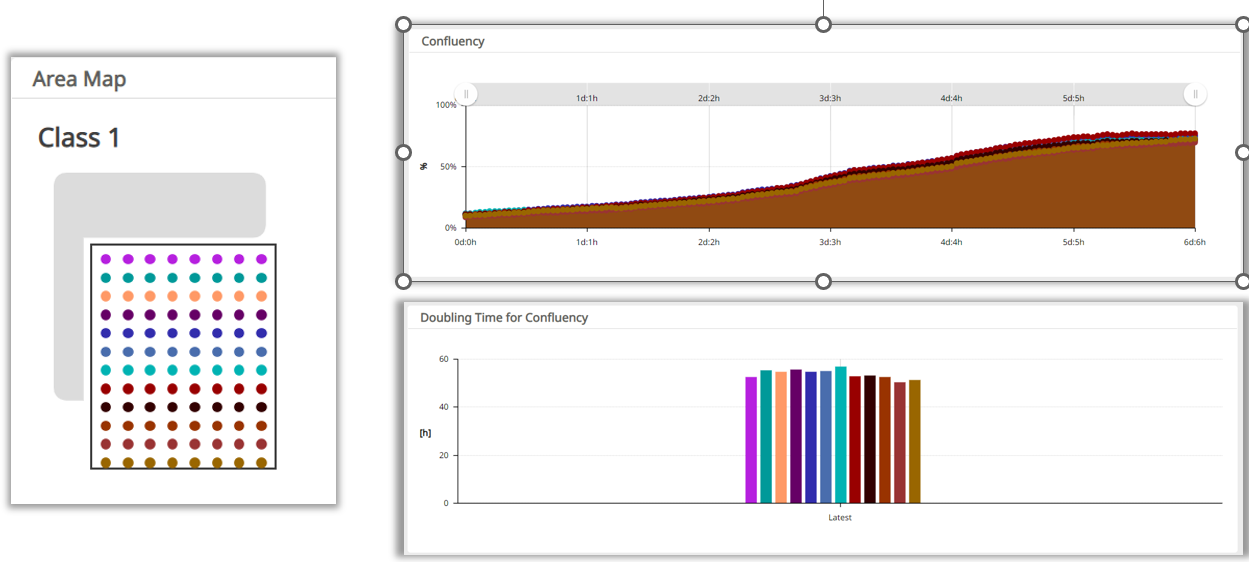Select the bright purple bar in Doubling Time chart
Image resolution: width=1249 pixels, height=562 pixels.
751,440
